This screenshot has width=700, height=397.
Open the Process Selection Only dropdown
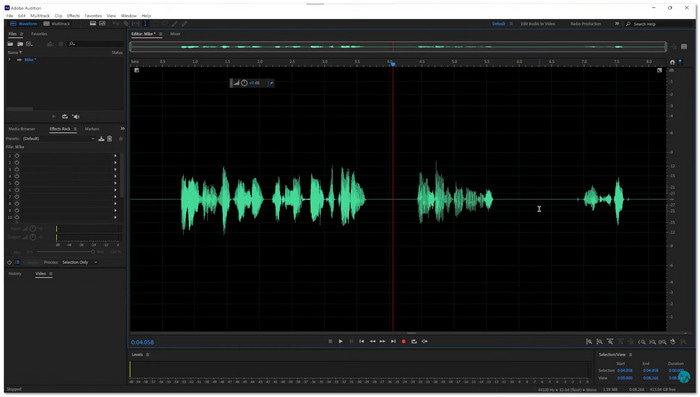point(79,262)
